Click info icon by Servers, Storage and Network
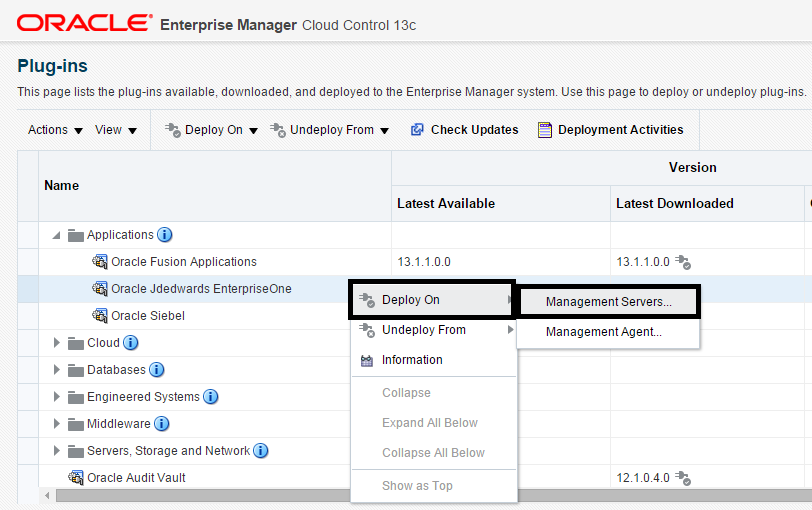The image size is (812, 510). [x=261, y=451]
